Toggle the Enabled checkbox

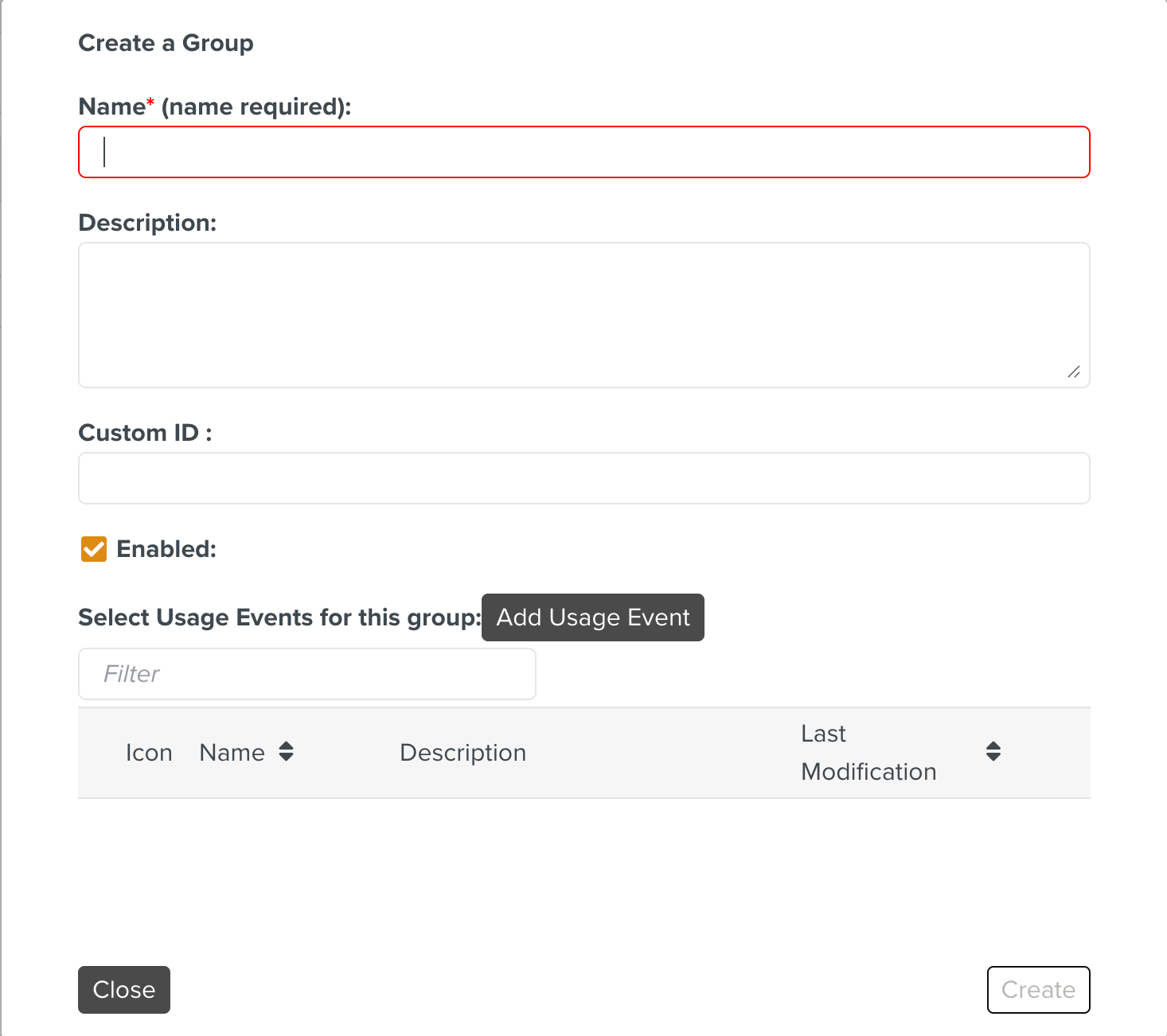(94, 549)
